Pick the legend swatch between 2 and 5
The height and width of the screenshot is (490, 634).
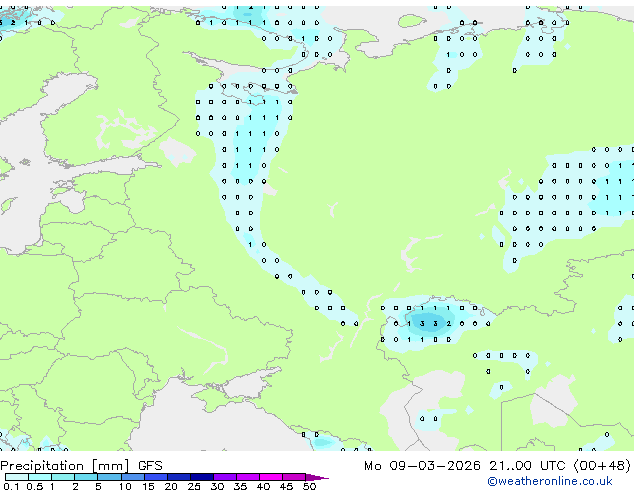tap(86, 477)
